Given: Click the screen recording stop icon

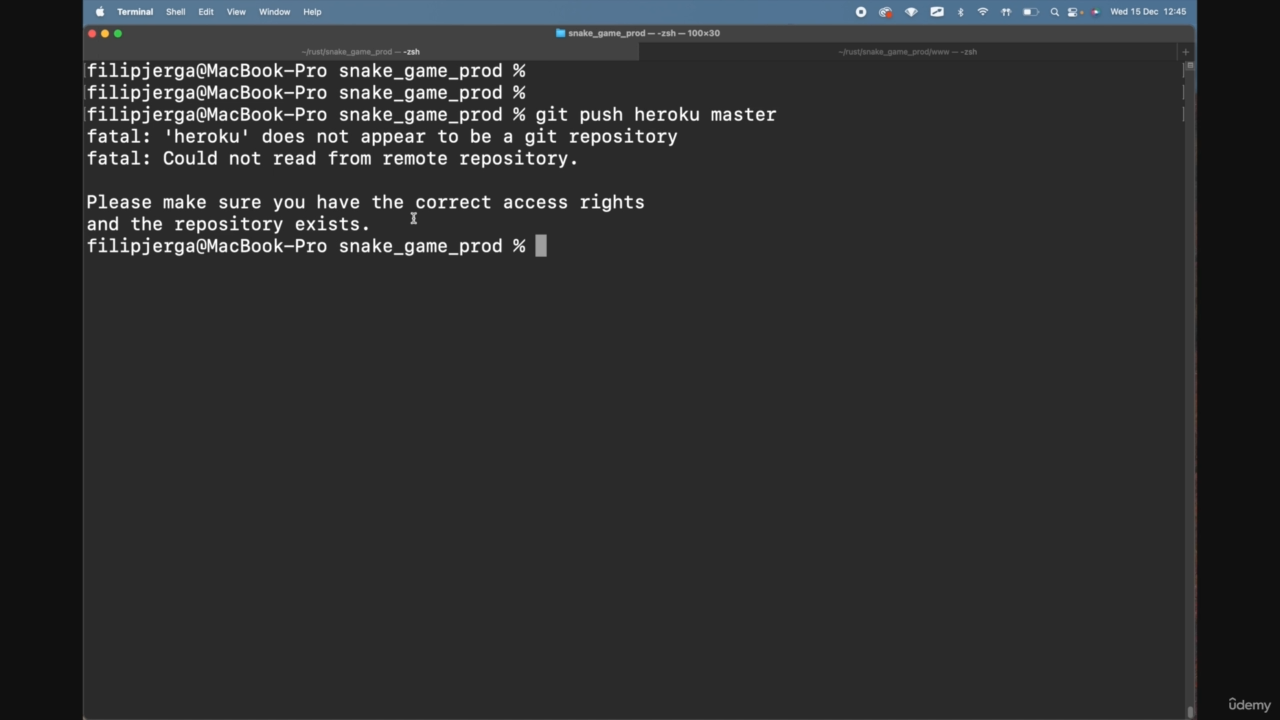Looking at the screenshot, I should (x=861, y=12).
